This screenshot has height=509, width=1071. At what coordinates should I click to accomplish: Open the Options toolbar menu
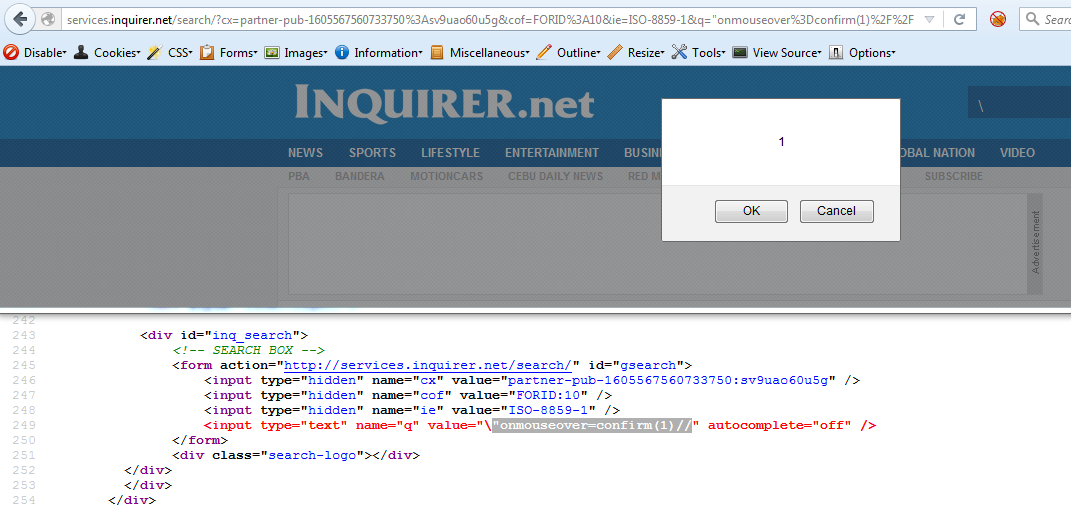[872, 53]
